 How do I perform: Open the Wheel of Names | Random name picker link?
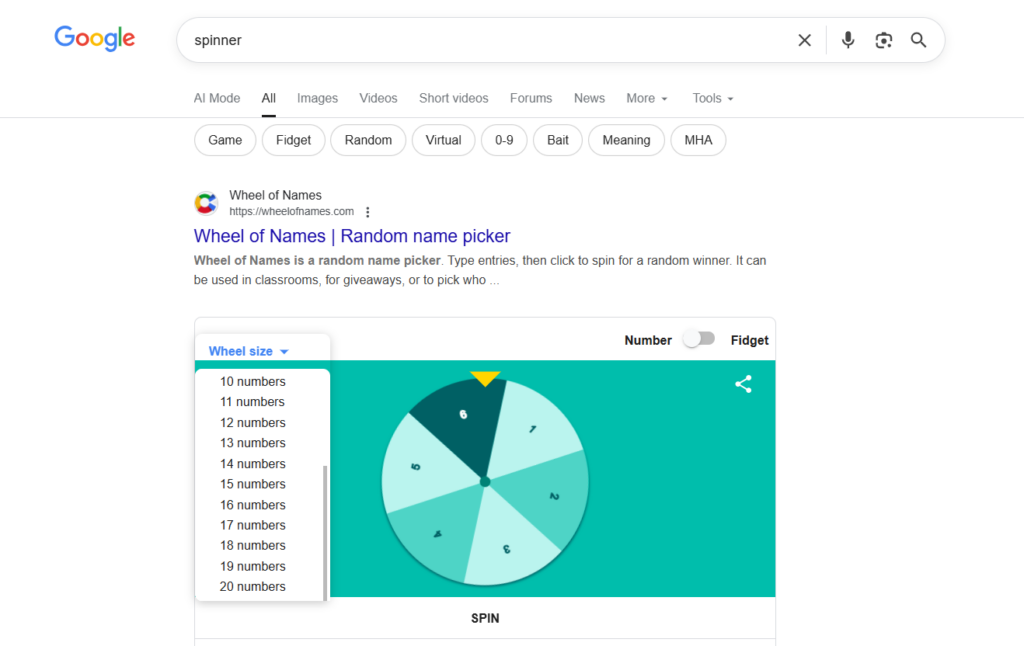[352, 236]
